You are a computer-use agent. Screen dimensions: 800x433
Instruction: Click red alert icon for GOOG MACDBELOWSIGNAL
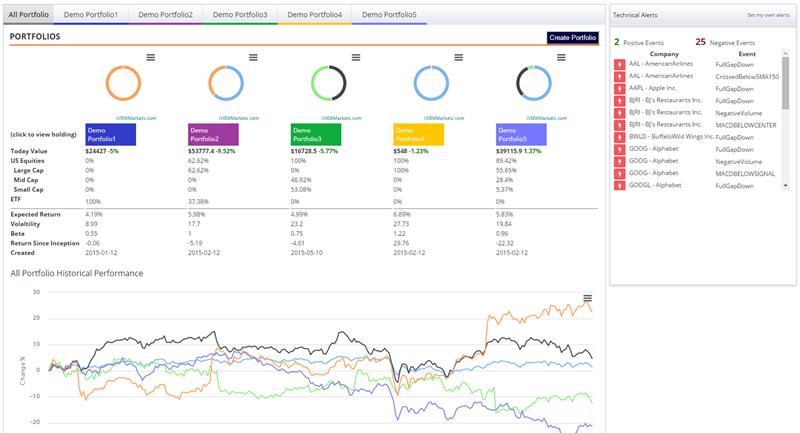pyautogui.click(x=619, y=173)
